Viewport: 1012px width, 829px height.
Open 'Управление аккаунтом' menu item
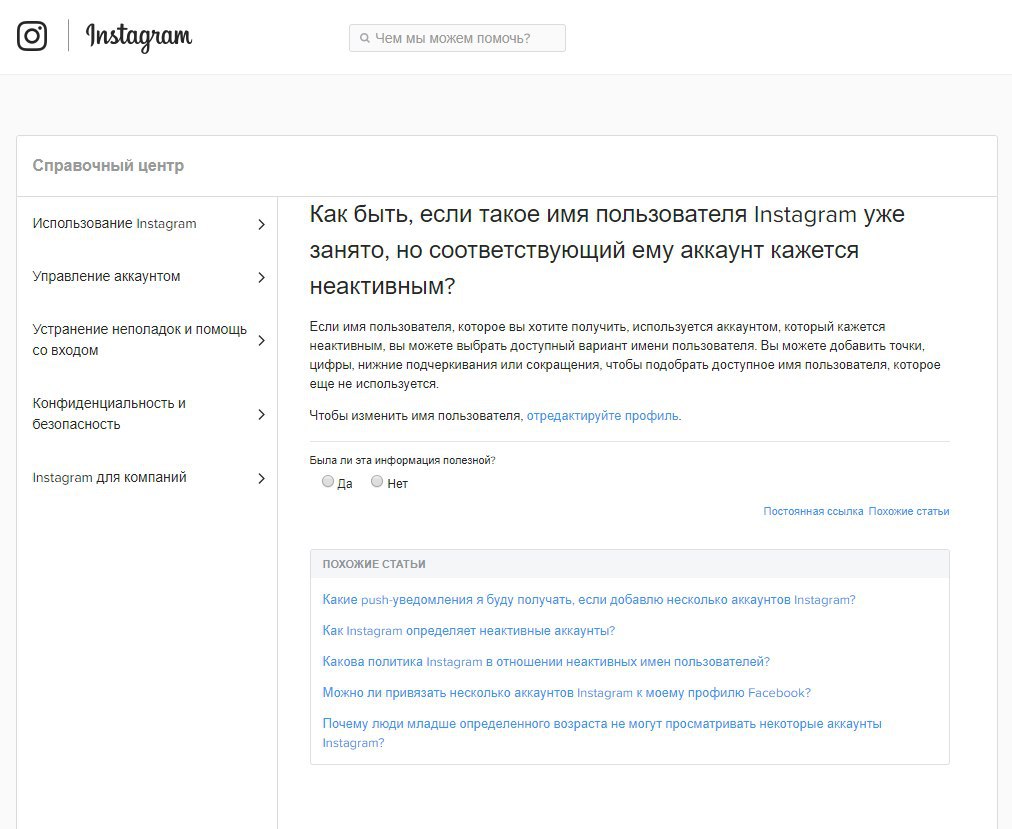coord(106,276)
